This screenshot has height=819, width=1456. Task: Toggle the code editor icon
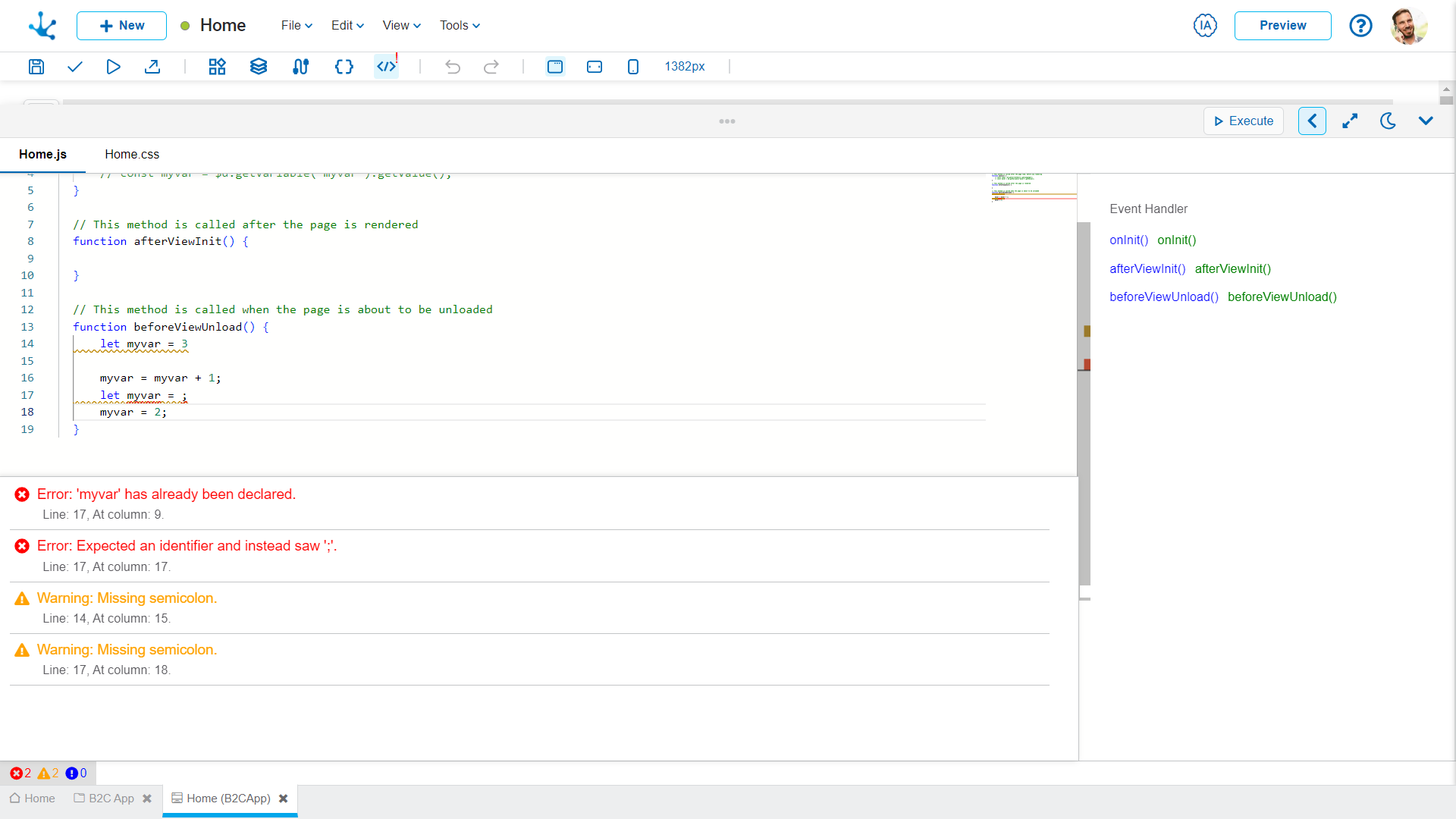click(x=386, y=67)
